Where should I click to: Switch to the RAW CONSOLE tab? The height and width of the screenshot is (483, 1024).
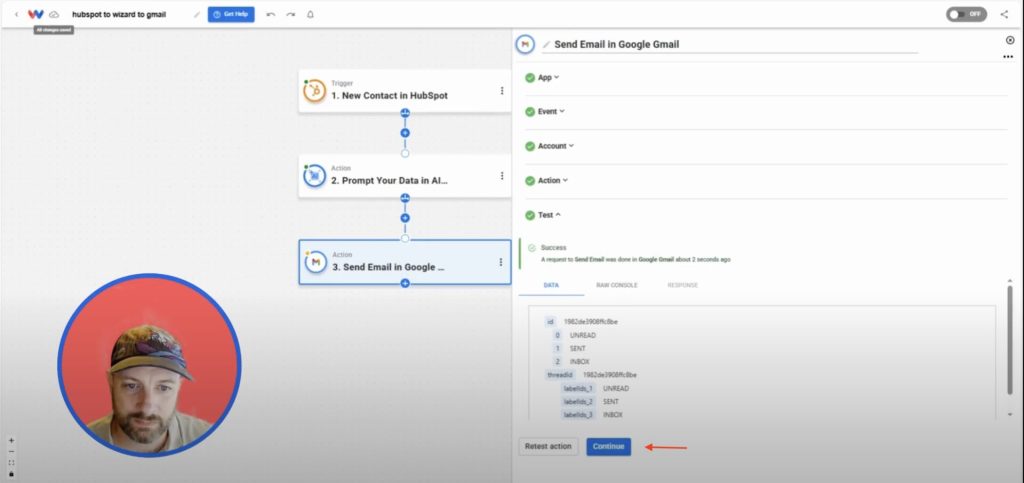click(616, 285)
